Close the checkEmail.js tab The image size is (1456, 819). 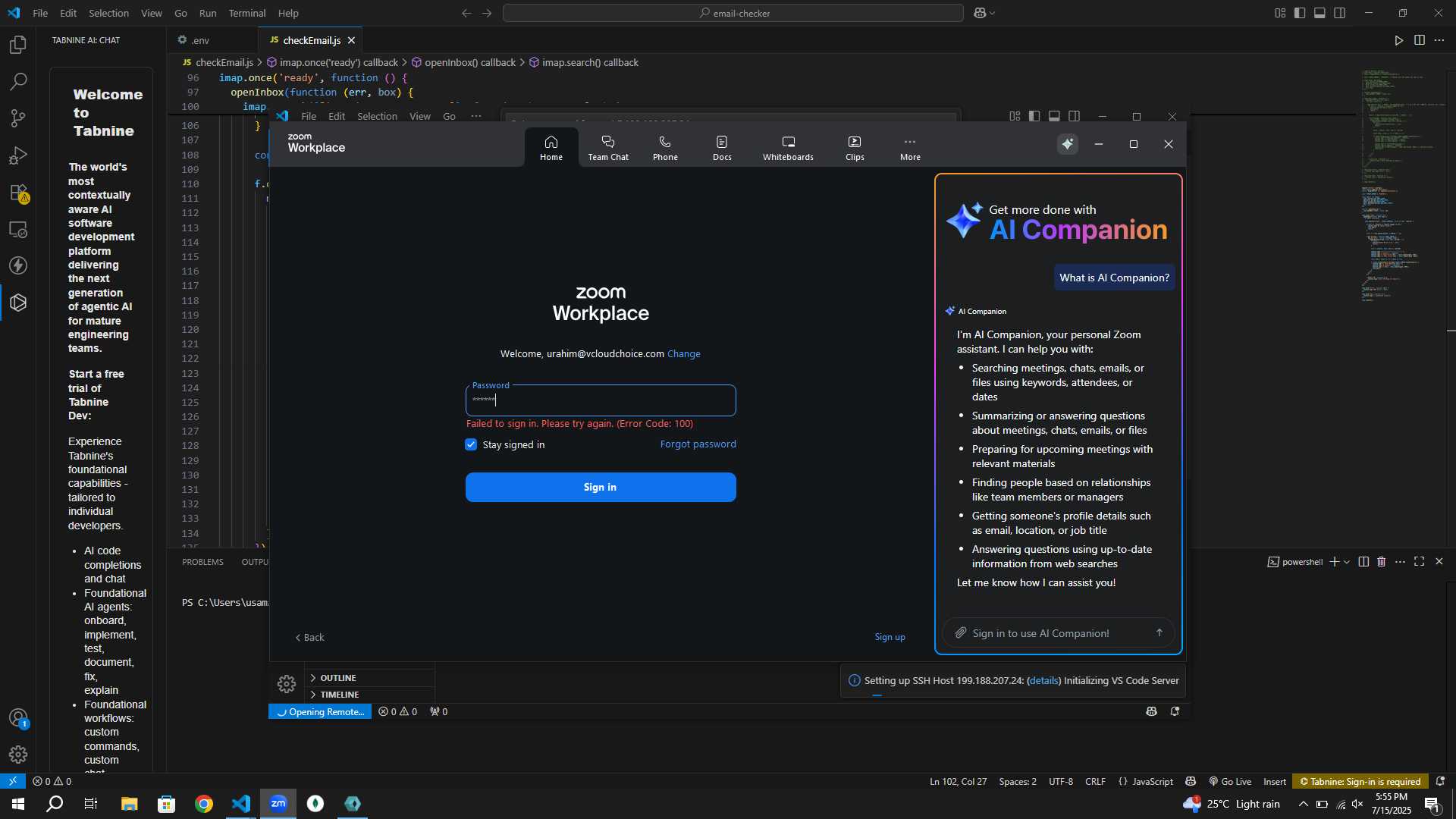coord(351,40)
